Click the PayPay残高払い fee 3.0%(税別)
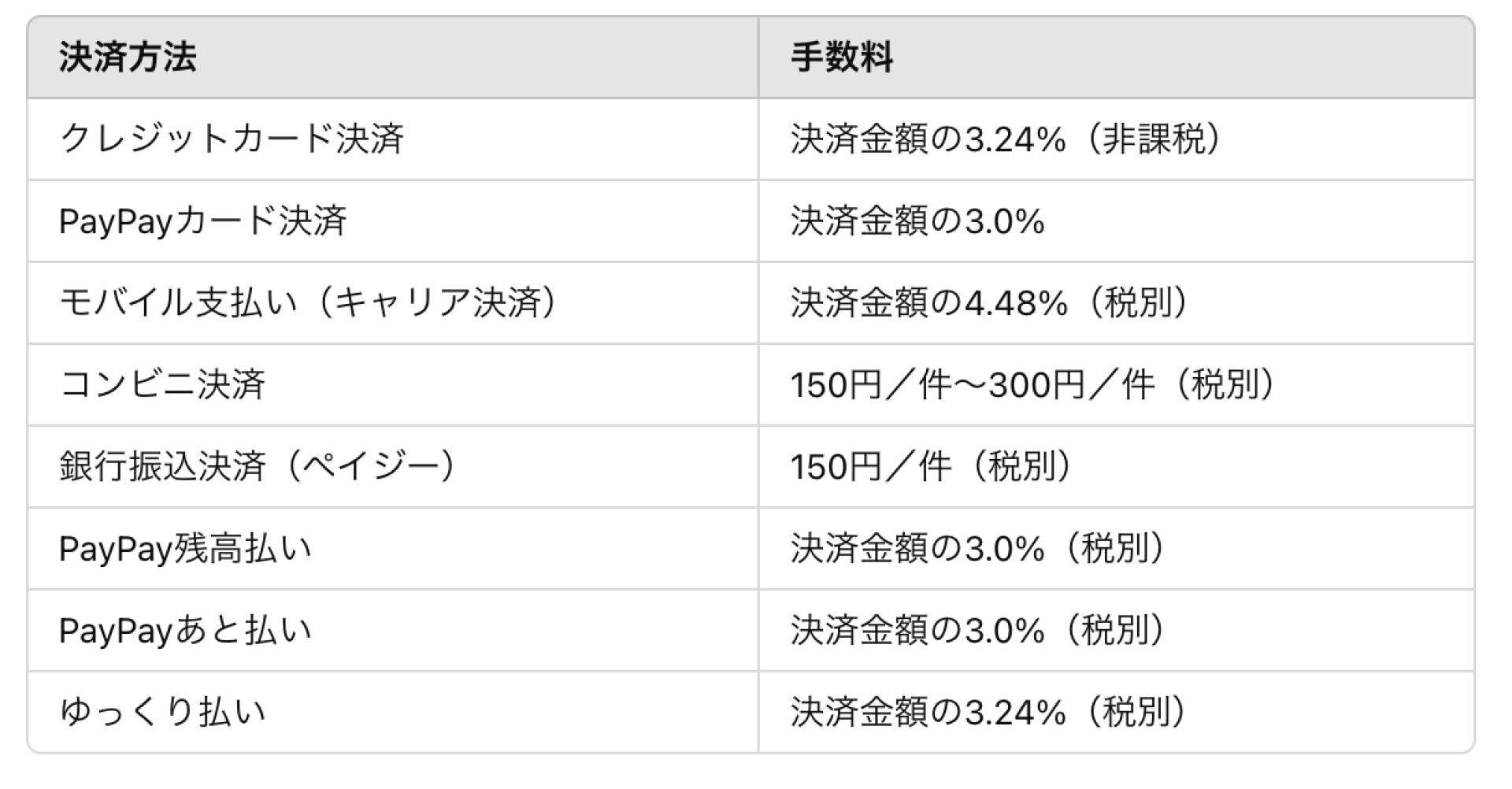 coord(1116,549)
